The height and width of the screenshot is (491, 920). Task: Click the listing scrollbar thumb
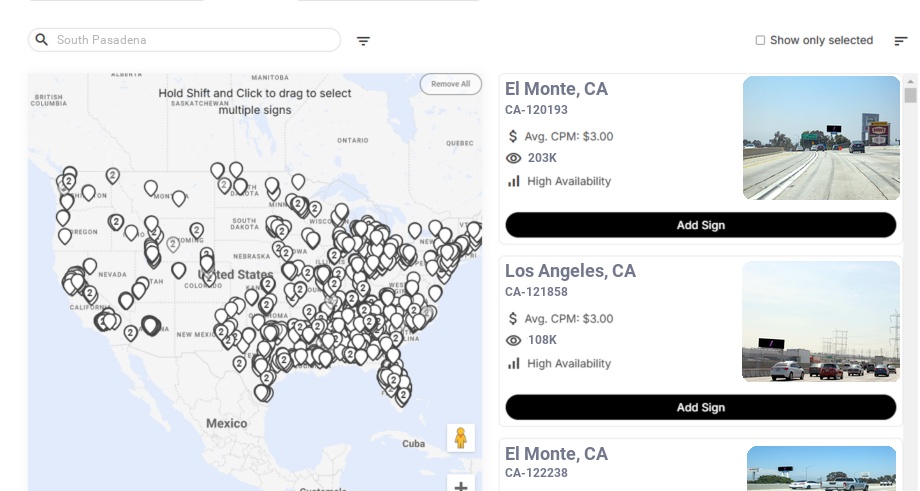[910, 96]
